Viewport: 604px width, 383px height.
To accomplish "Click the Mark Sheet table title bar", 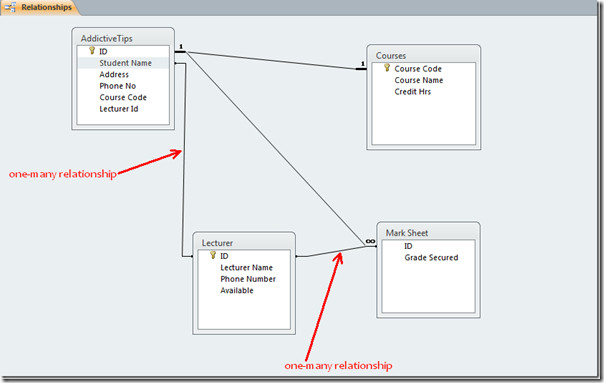I will [x=428, y=232].
